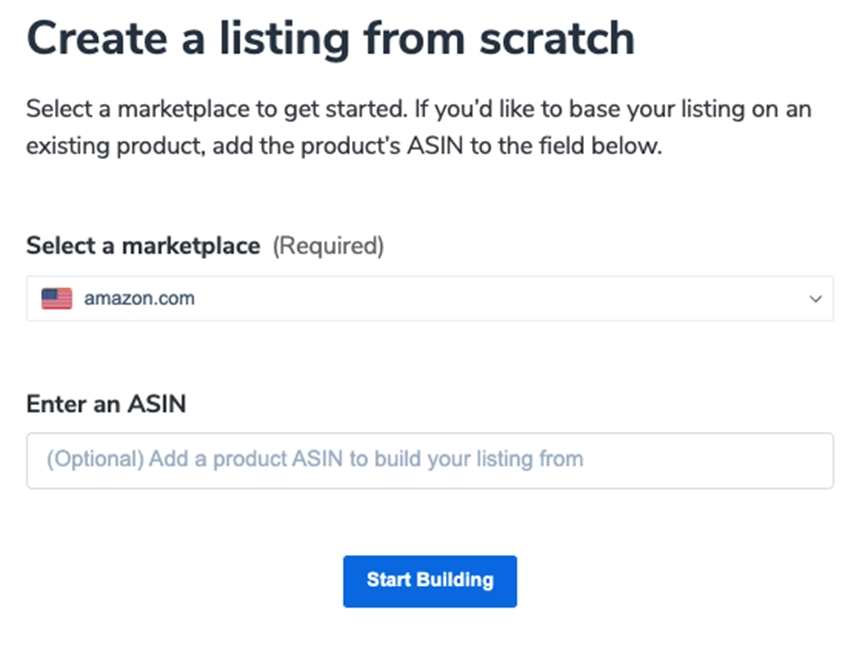Click the 'Start' word on the blue button

(386, 580)
